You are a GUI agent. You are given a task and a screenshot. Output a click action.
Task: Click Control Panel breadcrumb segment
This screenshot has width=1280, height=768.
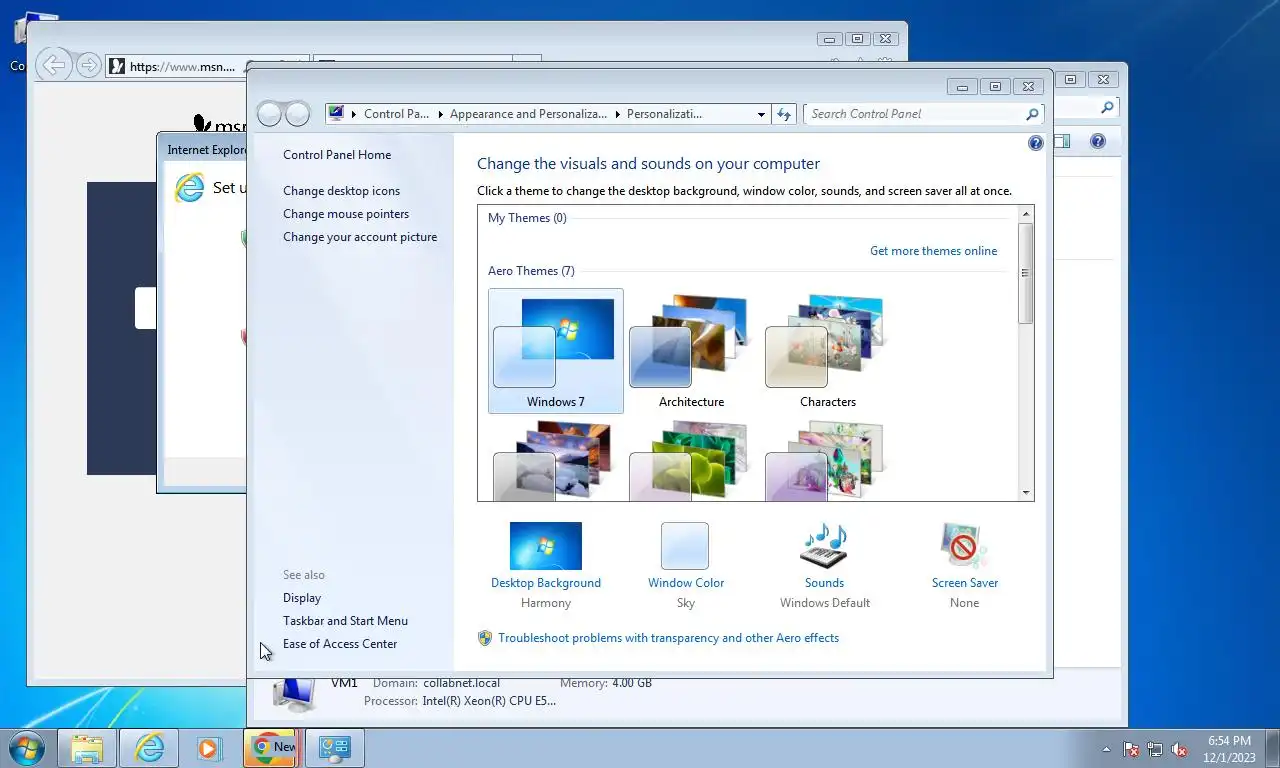(396, 114)
